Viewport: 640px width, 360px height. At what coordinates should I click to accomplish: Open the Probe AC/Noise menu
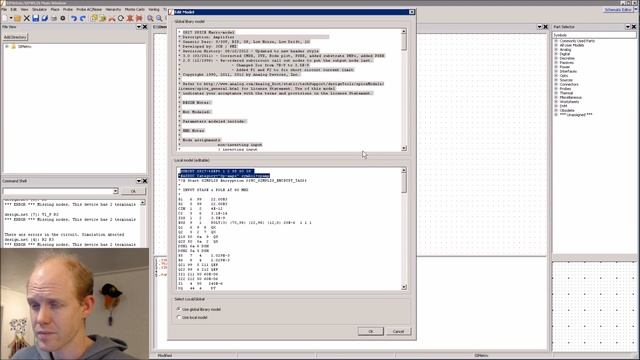click(x=89, y=9)
